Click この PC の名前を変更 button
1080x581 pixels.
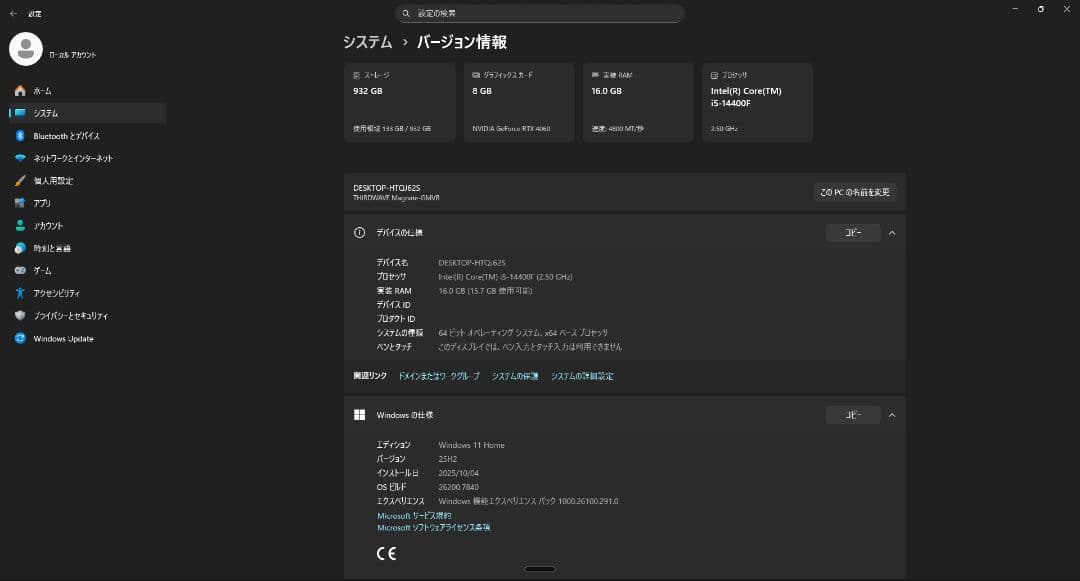click(x=855, y=192)
